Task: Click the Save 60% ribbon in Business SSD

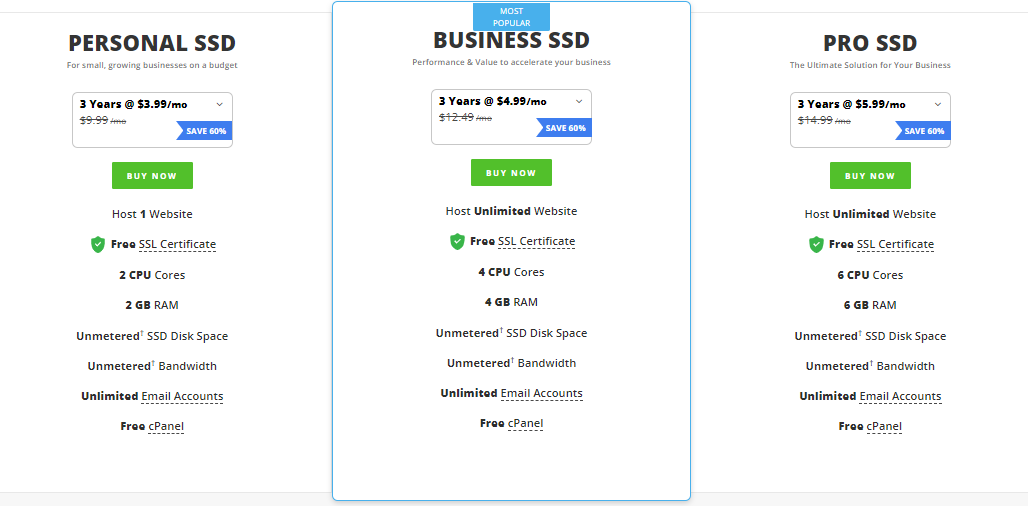Action: [563, 128]
